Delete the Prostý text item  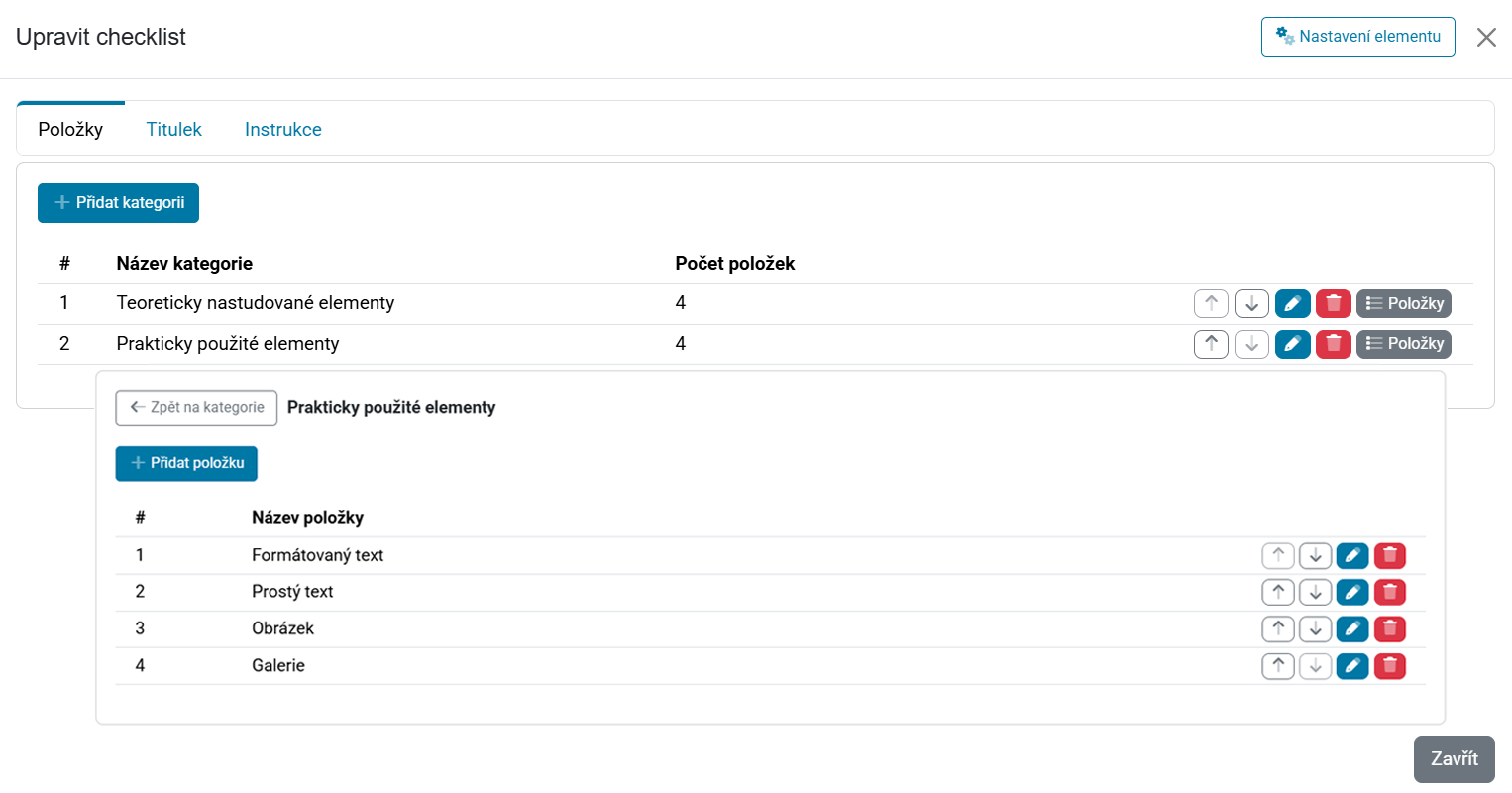coord(1390,593)
